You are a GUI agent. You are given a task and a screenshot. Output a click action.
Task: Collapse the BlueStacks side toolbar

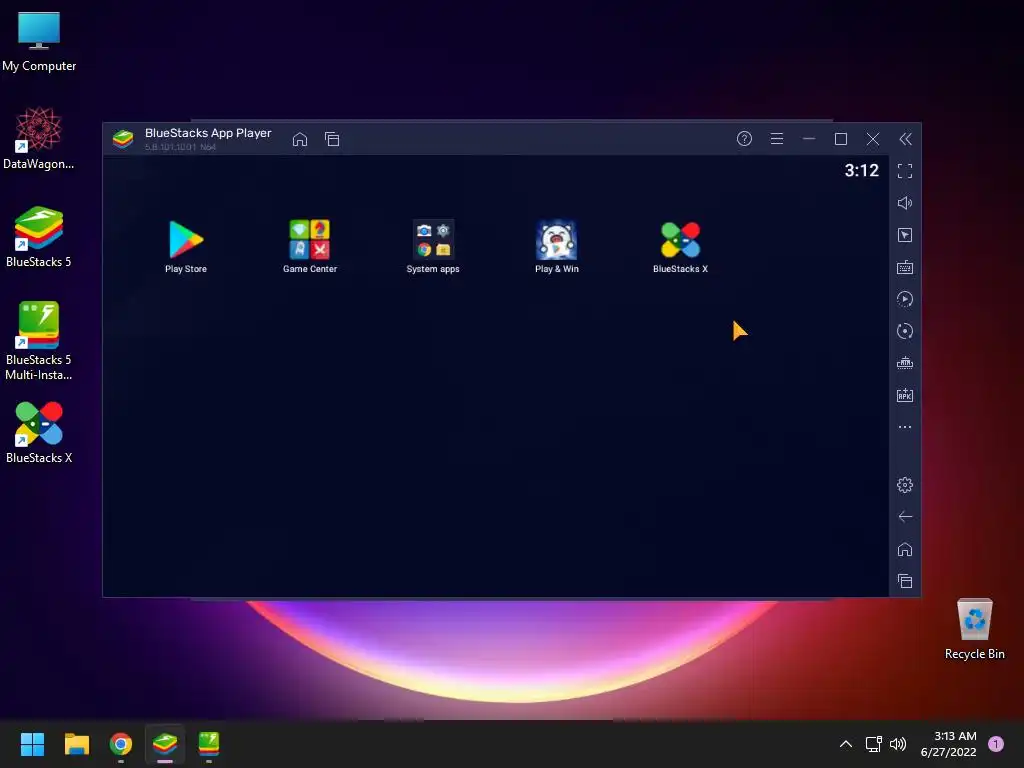(x=905, y=138)
